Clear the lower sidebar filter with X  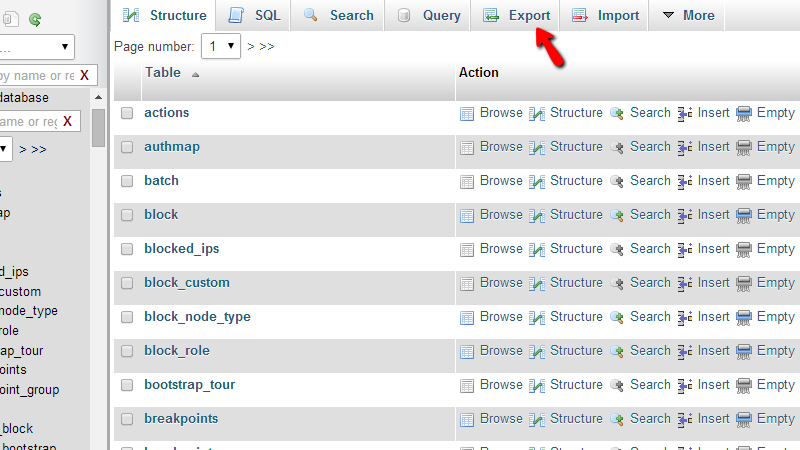[x=67, y=121]
